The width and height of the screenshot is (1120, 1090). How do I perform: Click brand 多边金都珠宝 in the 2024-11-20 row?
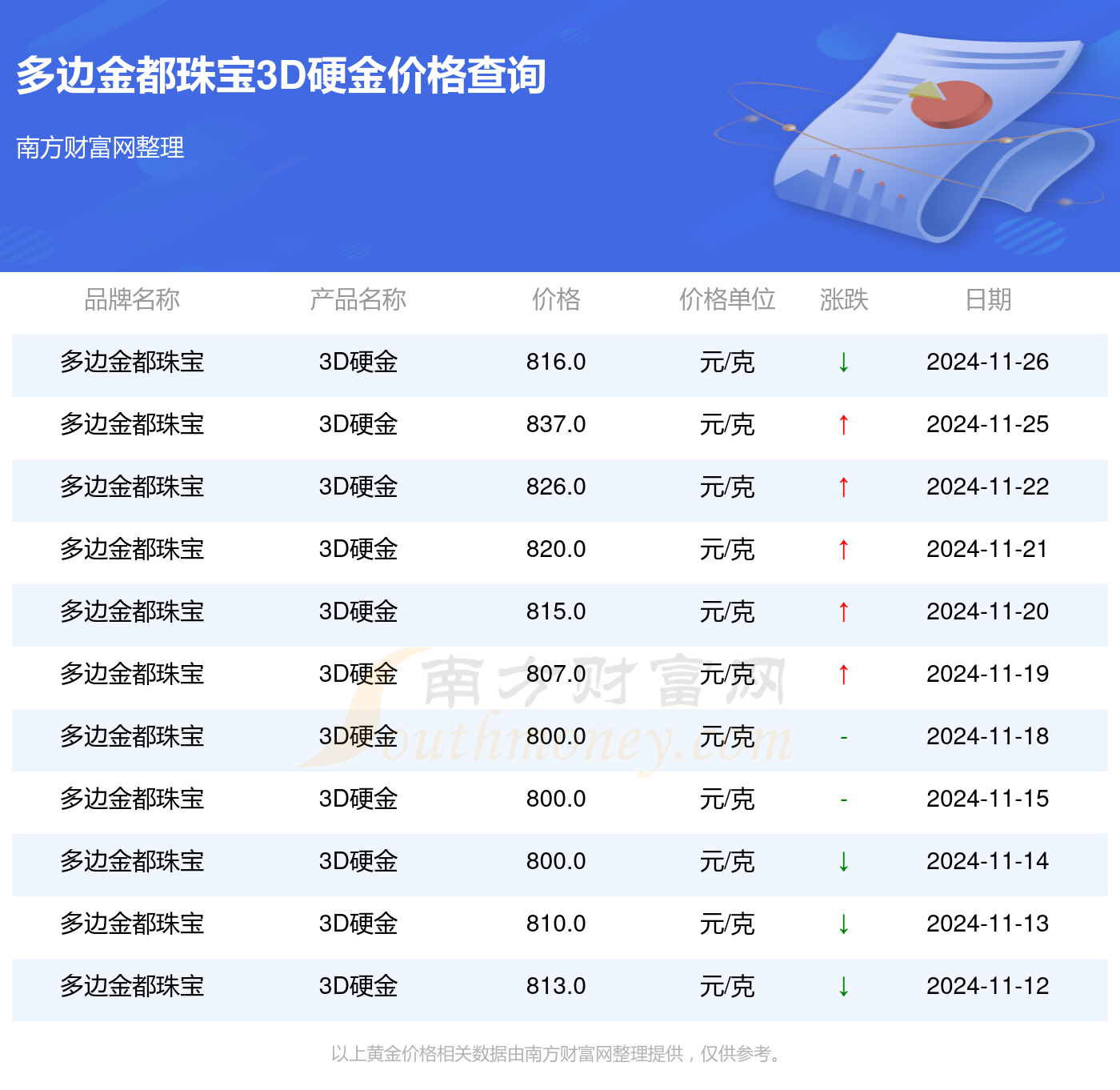[x=132, y=611]
